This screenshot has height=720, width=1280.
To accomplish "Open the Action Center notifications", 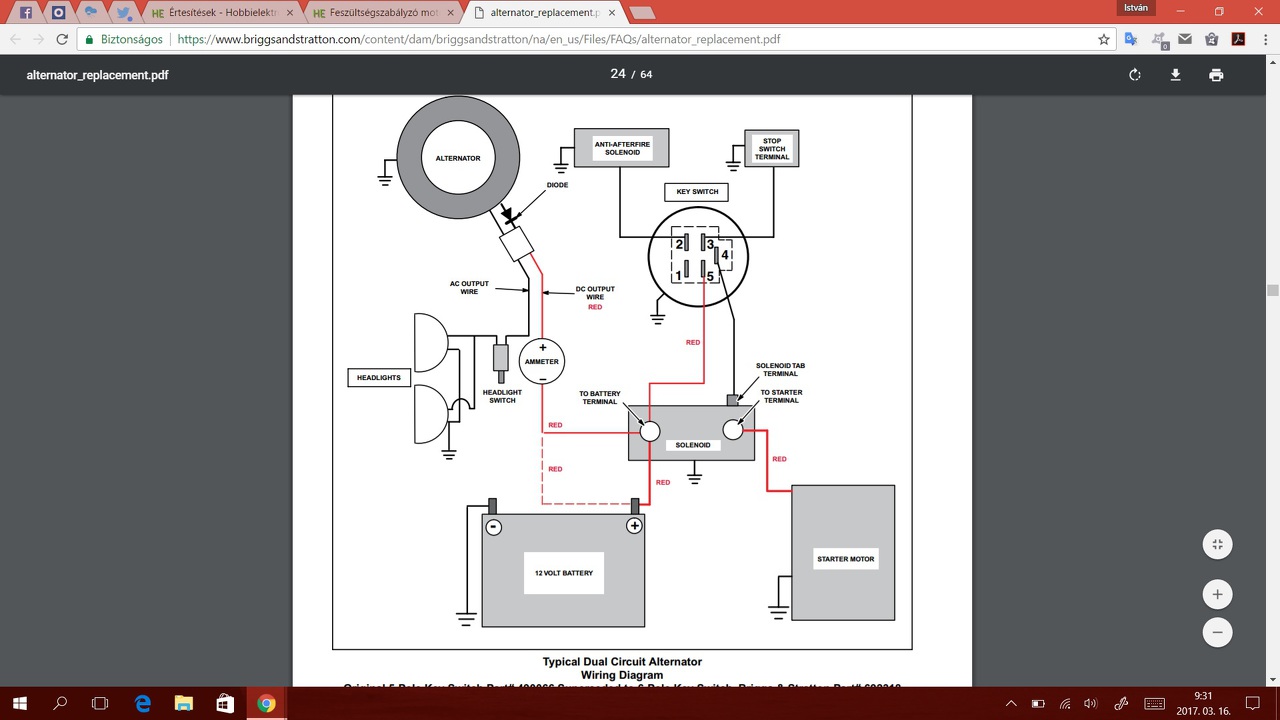I will click(x=1252, y=703).
